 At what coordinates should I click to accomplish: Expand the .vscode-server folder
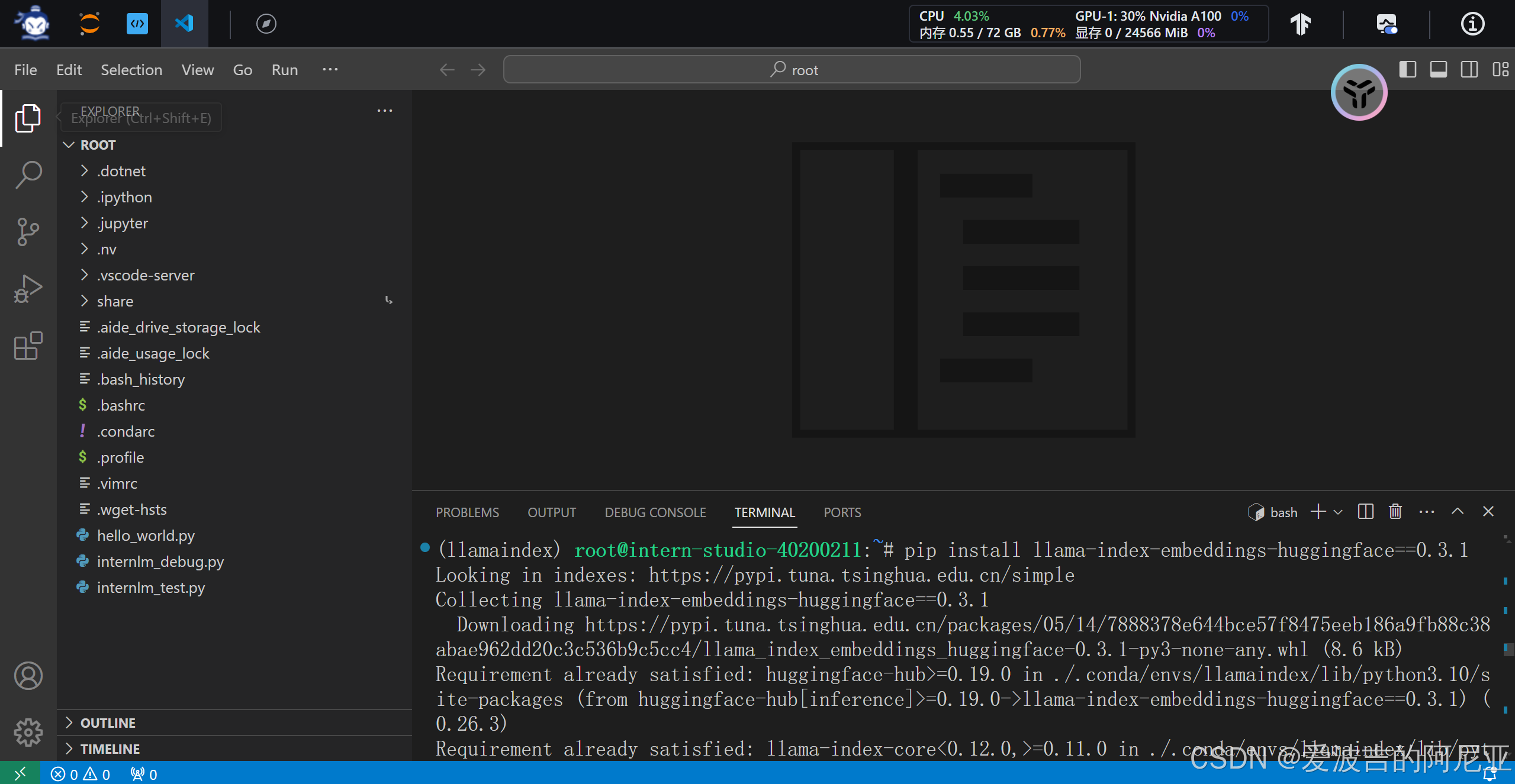click(x=145, y=275)
